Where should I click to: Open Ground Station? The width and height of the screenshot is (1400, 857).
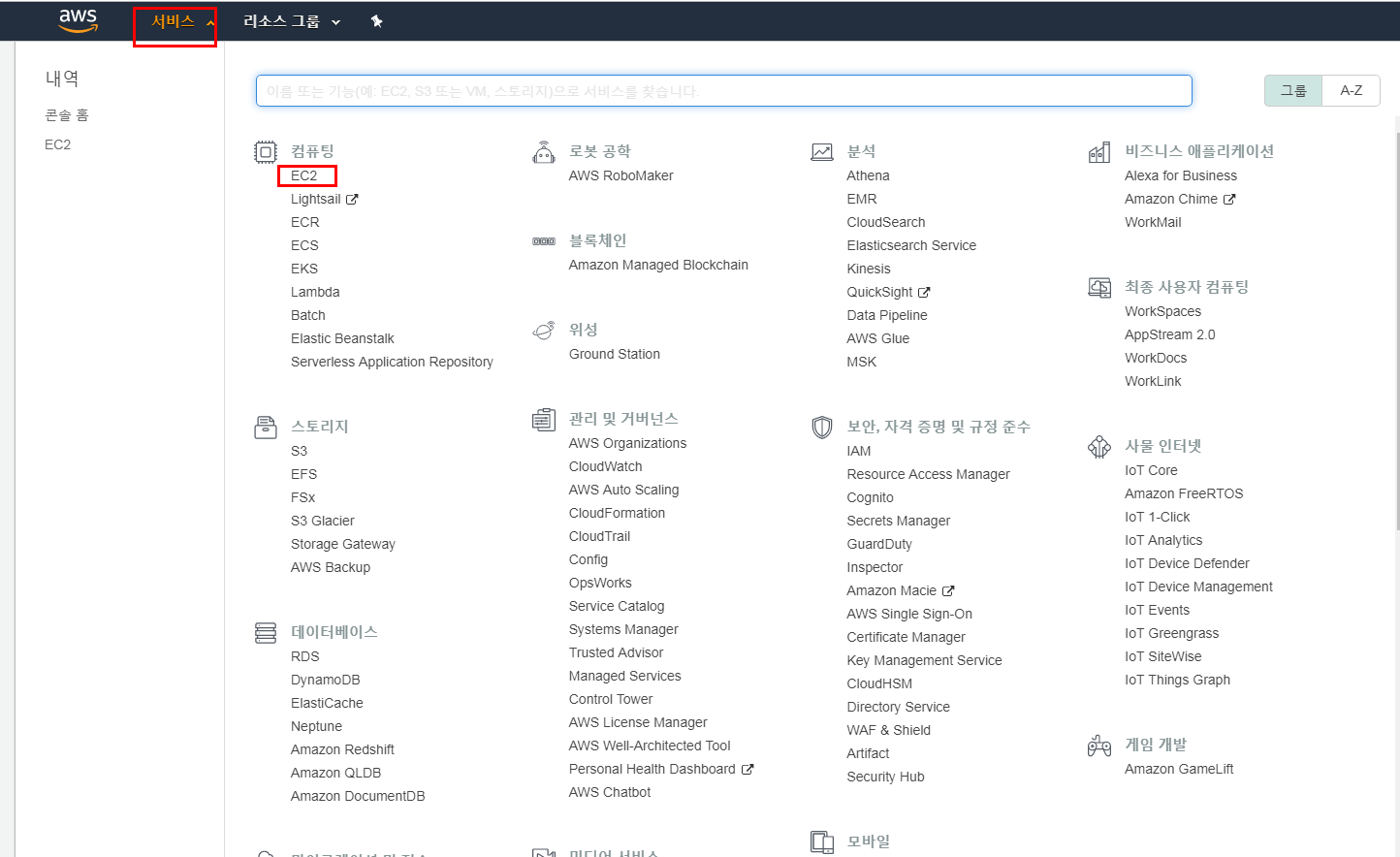[x=614, y=354]
